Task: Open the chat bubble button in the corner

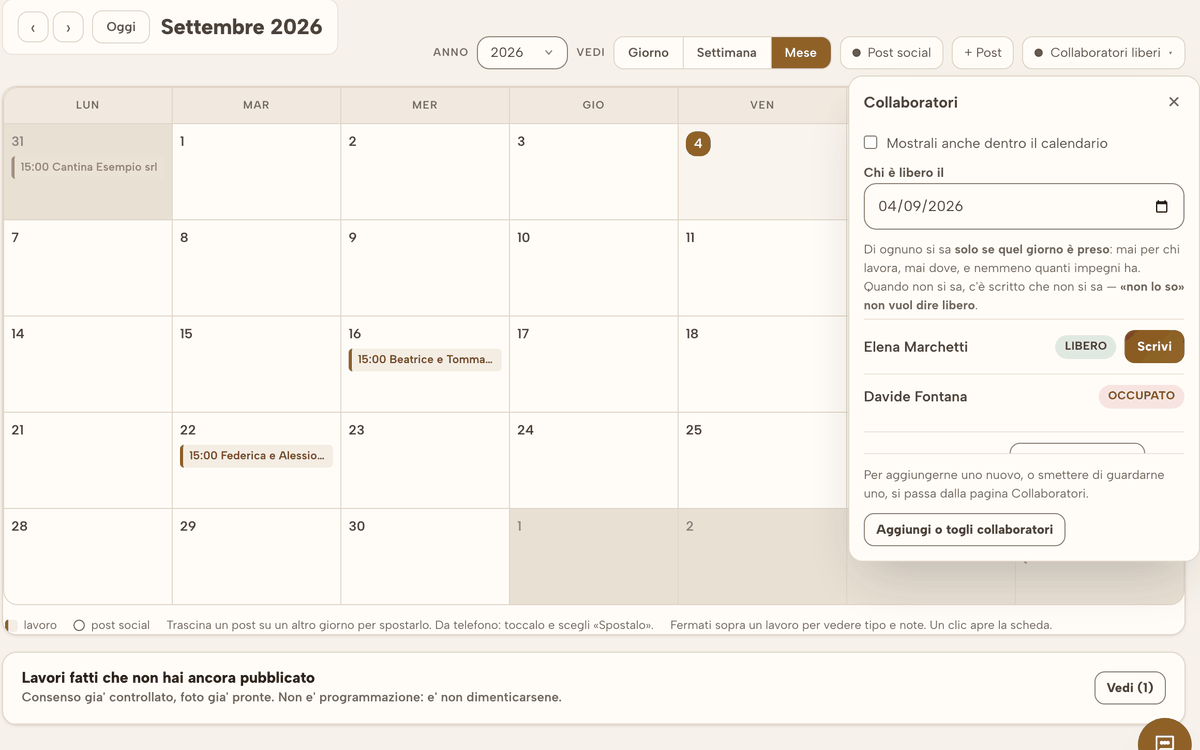Action: [x=1164, y=741]
